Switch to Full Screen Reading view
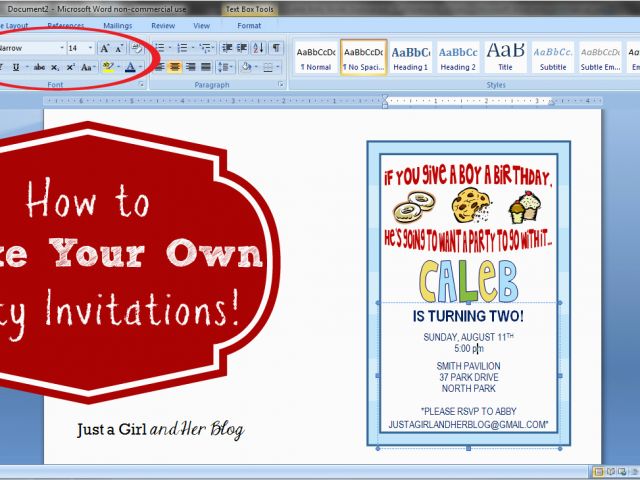Image resolution: width=640 pixels, height=480 pixels. (x=612, y=471)
